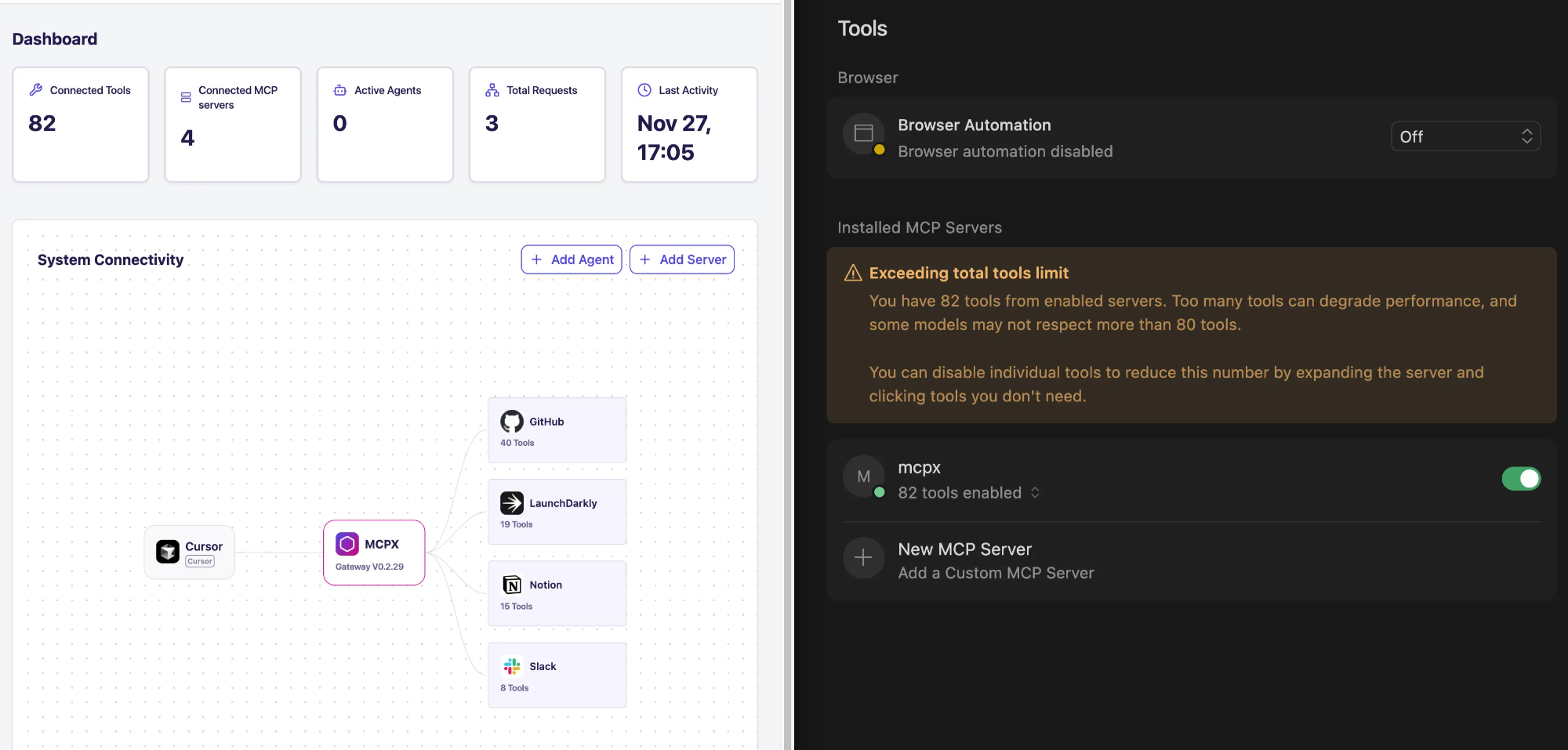Click the warning triangle icon in tools limit alert

(x=853, y=273)
